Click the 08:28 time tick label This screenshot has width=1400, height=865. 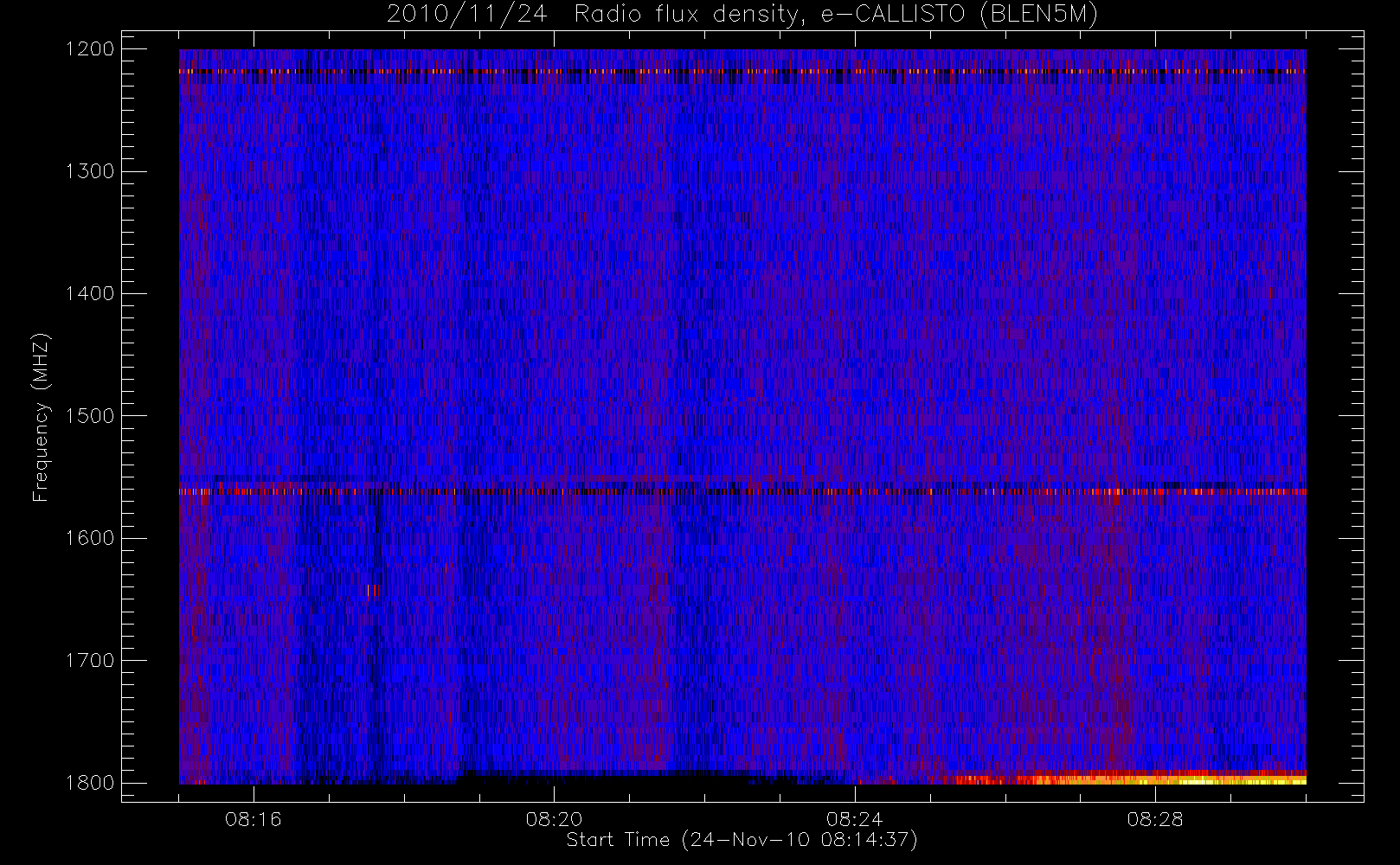(1155, 819)
